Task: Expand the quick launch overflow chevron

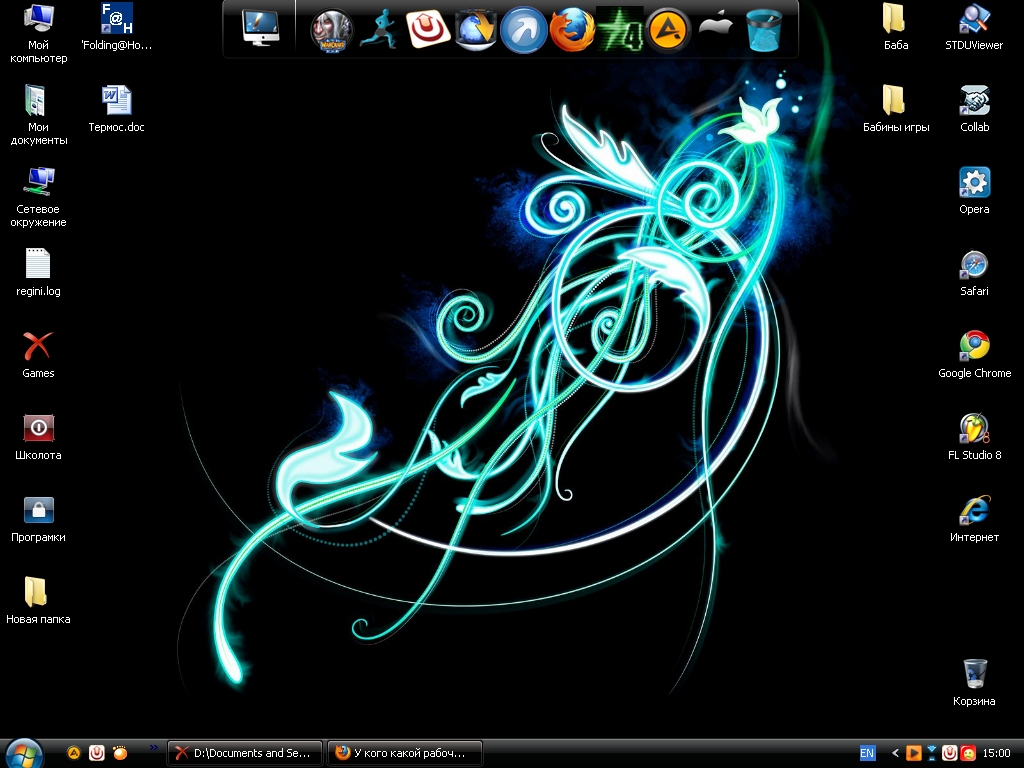Action: pos(153,747)
